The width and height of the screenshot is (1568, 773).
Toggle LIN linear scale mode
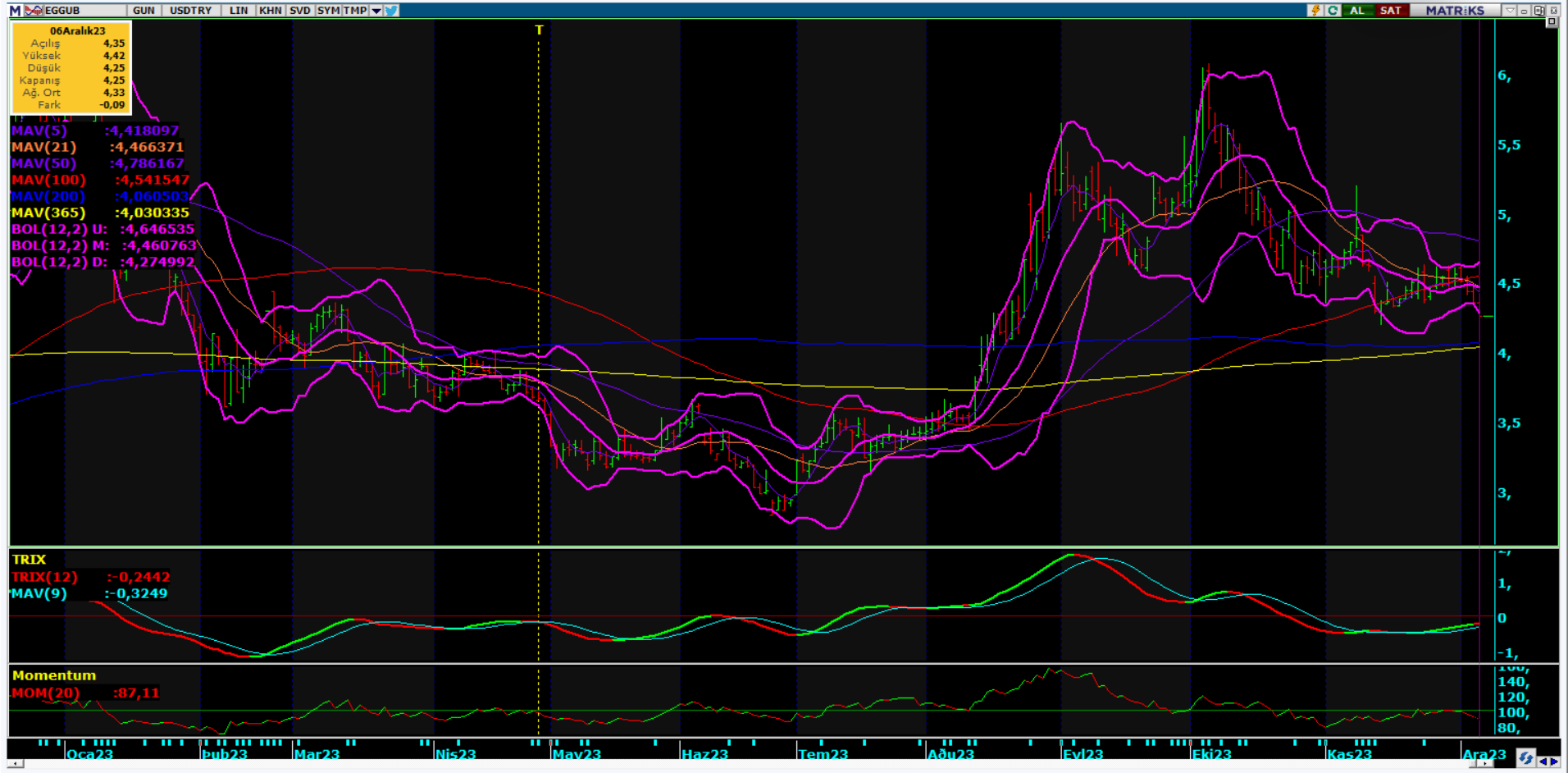[239, 10]
